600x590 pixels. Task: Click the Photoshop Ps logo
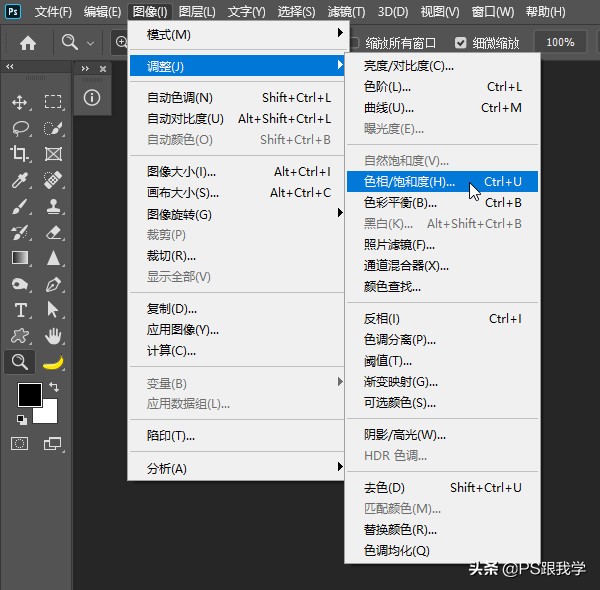(x=13, y=11)
